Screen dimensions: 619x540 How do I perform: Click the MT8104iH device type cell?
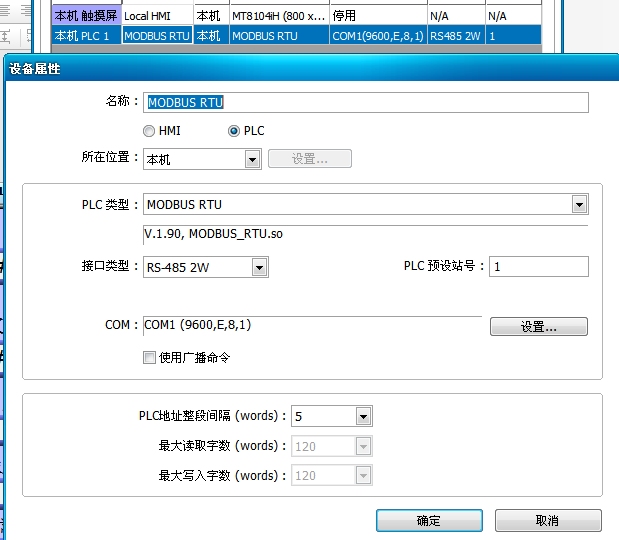pos(278,17)
